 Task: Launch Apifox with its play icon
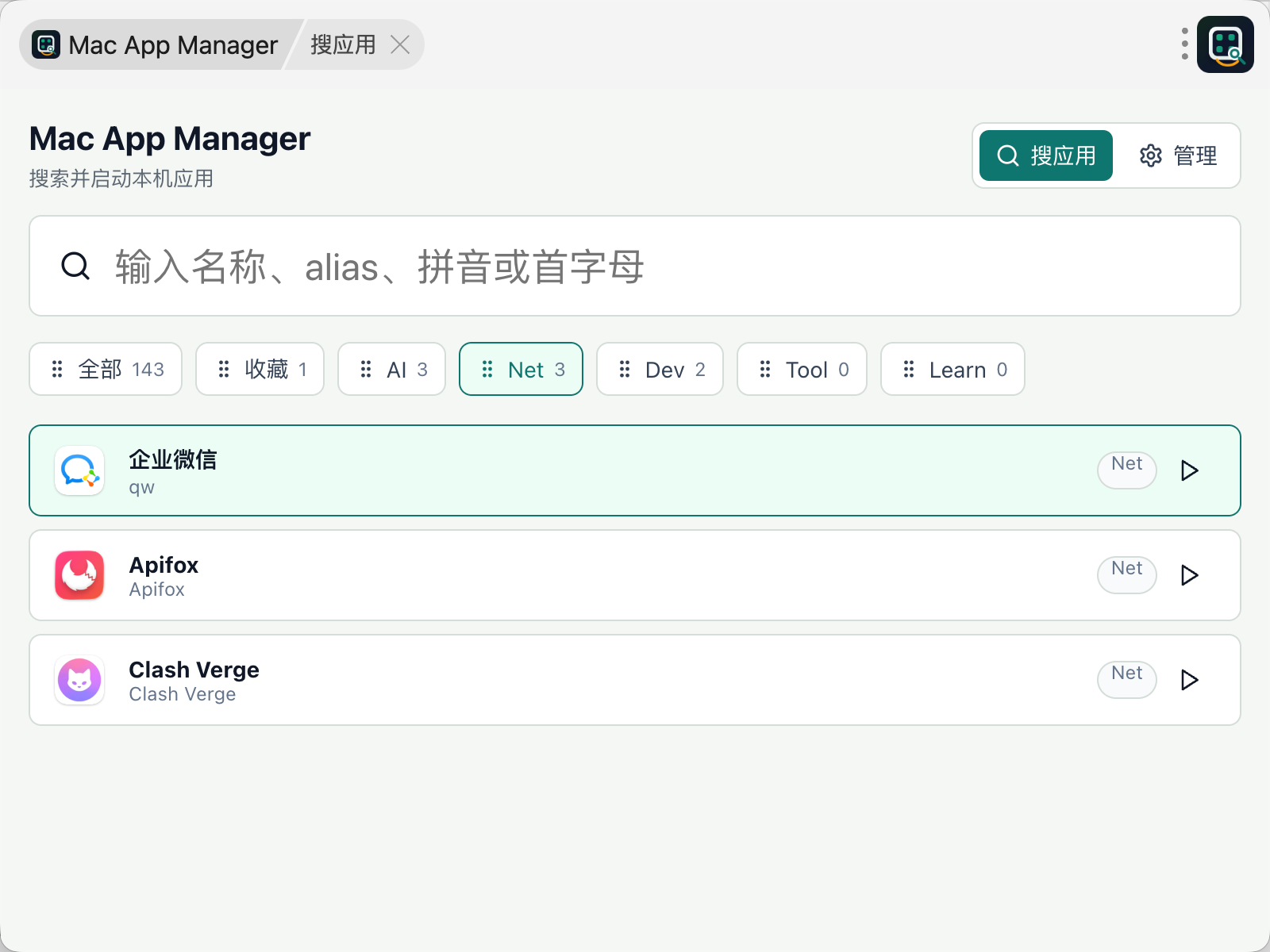tap(1189, 575)
